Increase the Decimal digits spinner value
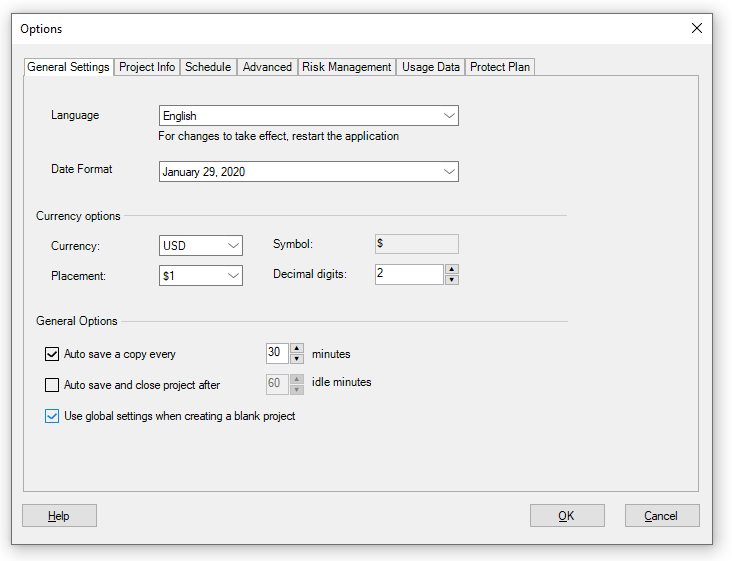 pyautogui.click(x=452, y=269)
